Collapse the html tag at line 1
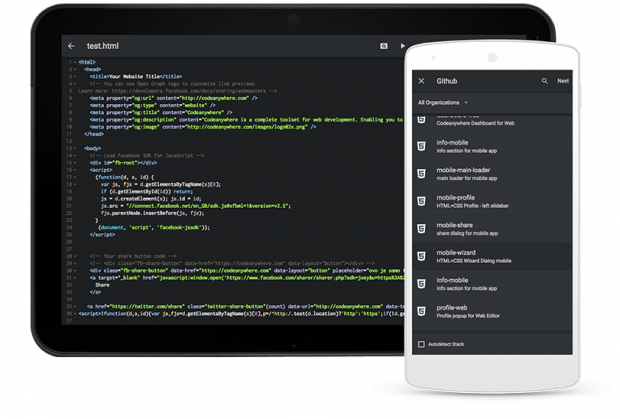 (x=75, y=62)
